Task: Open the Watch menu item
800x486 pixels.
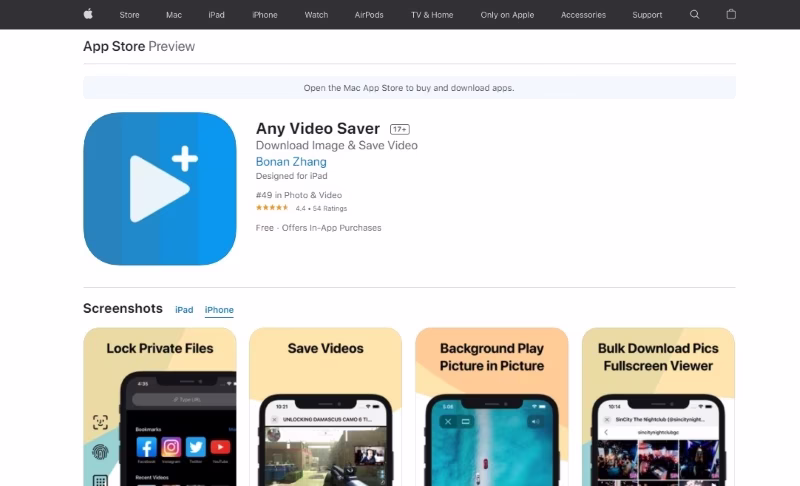Action: [316, 15]
